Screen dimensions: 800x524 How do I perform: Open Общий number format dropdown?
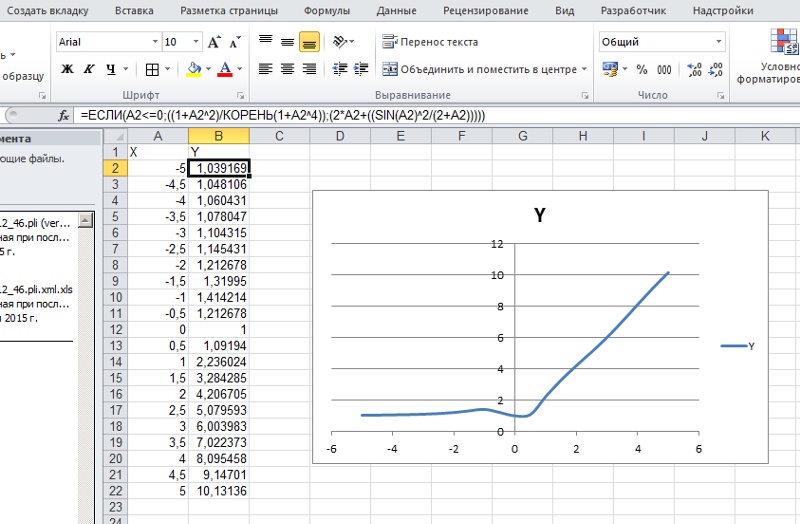click(718, 42)
